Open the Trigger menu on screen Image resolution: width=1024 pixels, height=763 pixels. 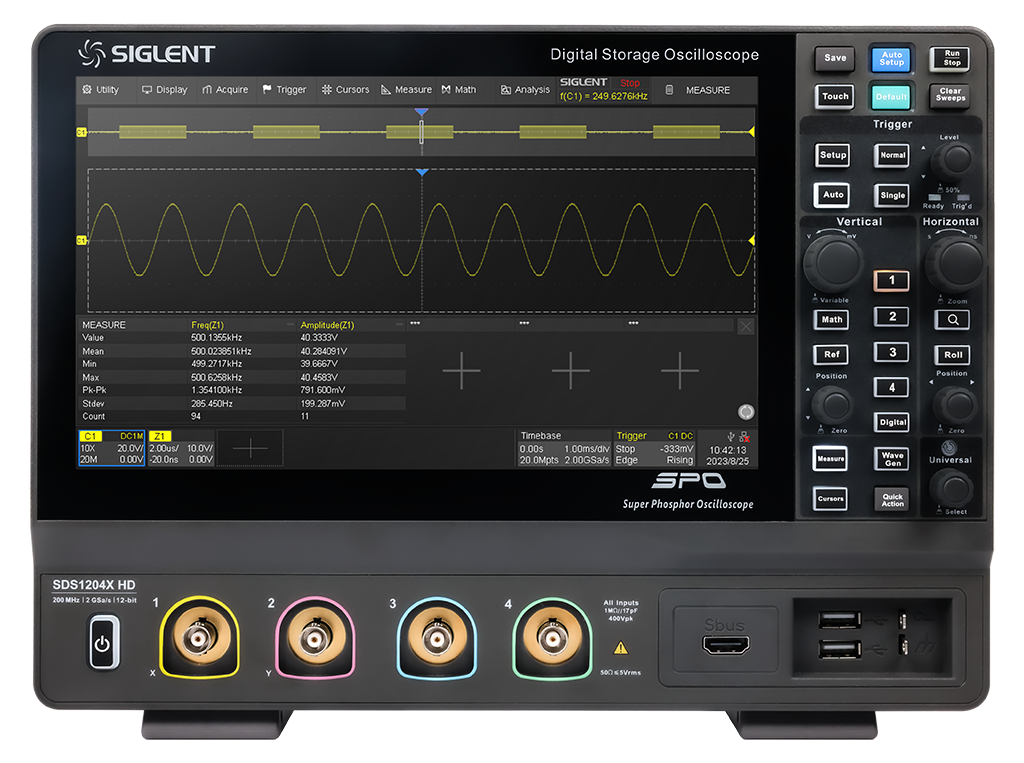(284, 89)
